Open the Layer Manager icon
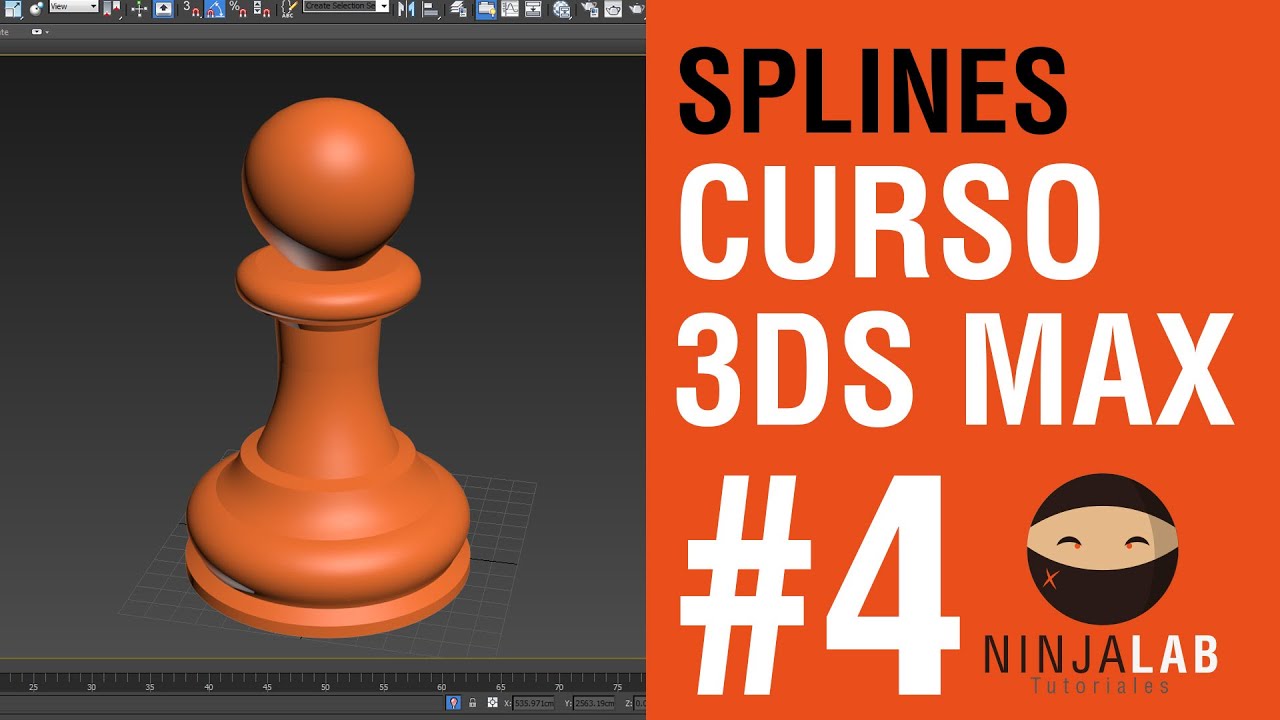The width and height of the screenshot is (1280, 720). pyautogui.click(x=458, y=9)
